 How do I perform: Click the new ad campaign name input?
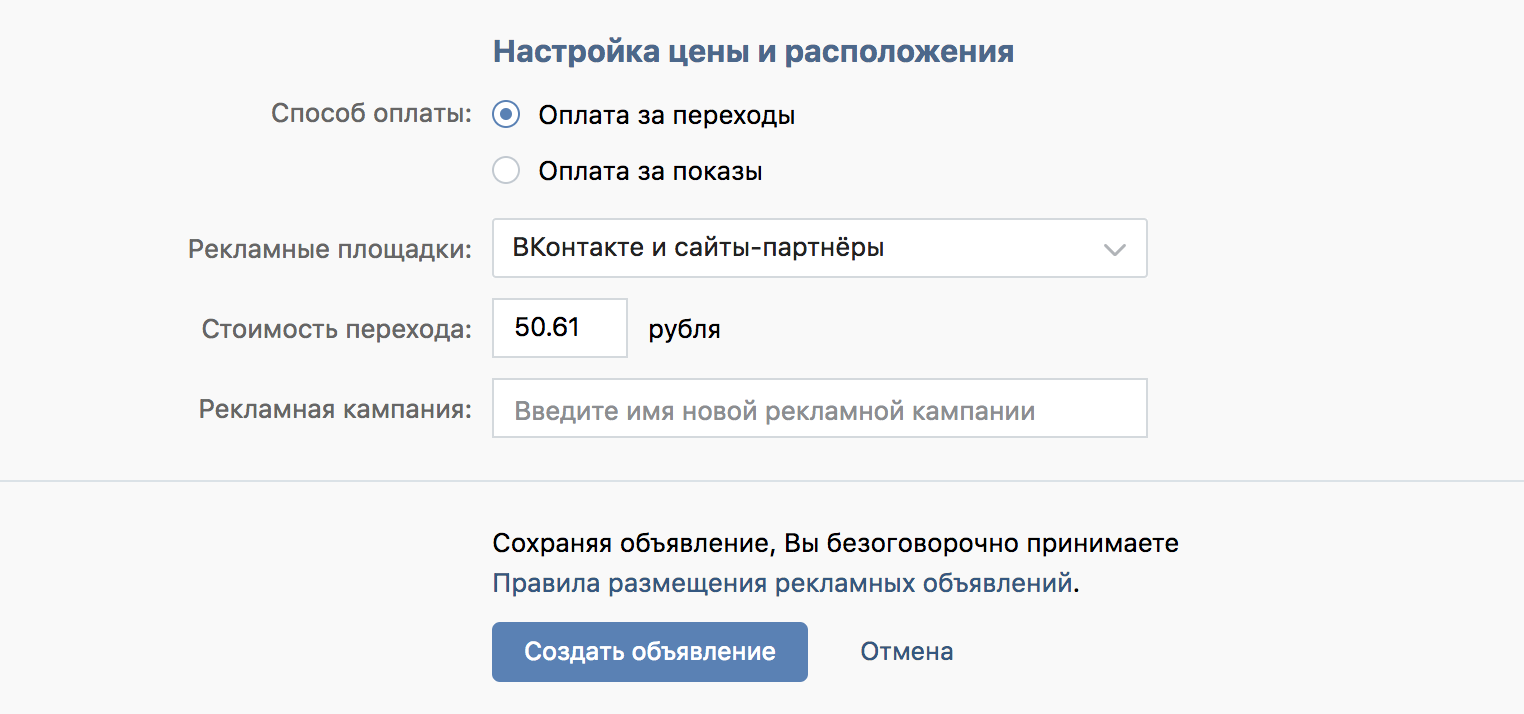tap(819, 408)
